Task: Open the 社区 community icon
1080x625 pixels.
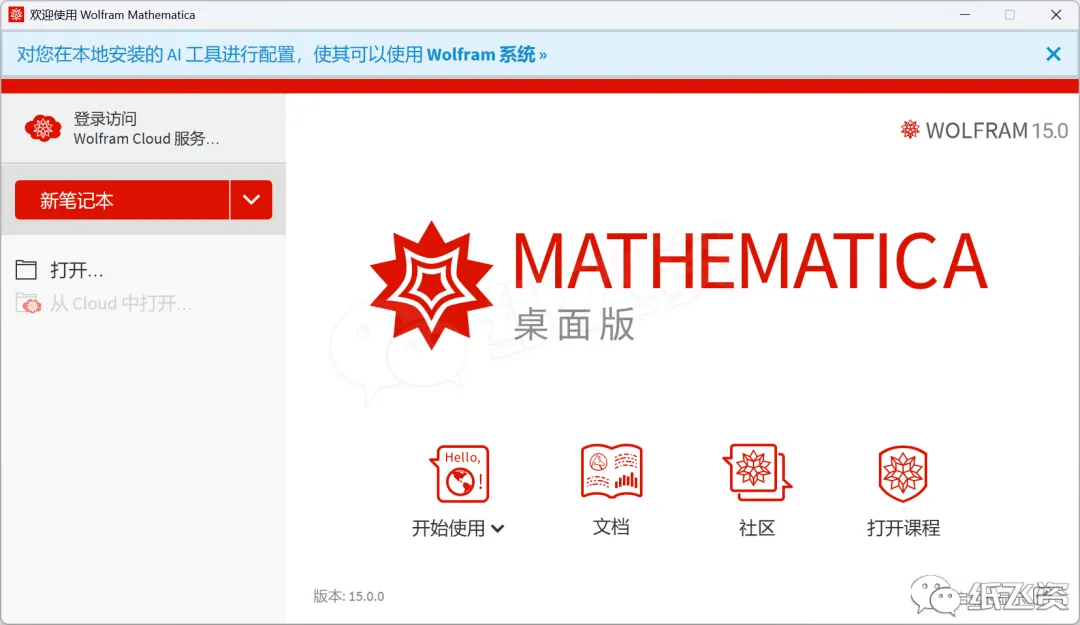Action: coord(757,472)
